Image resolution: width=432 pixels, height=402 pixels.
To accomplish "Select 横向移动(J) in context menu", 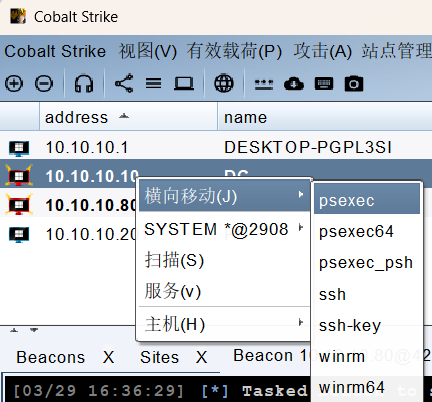I will pos(224,196).
